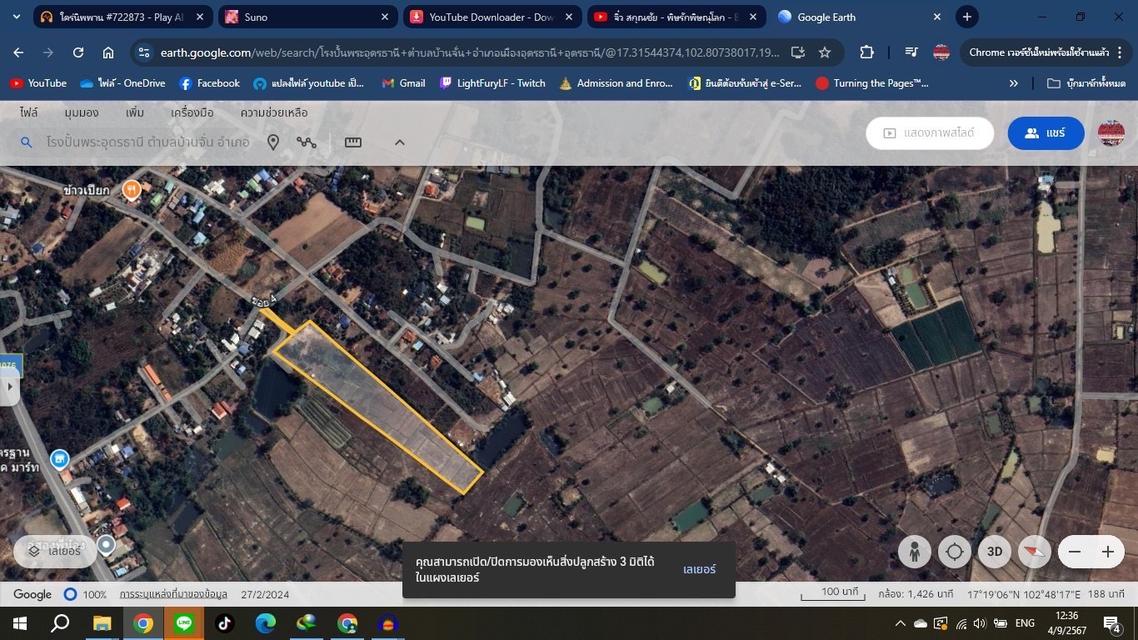Click the add placemark pin icon
The image size is (1138, 640).
point(273,142)
